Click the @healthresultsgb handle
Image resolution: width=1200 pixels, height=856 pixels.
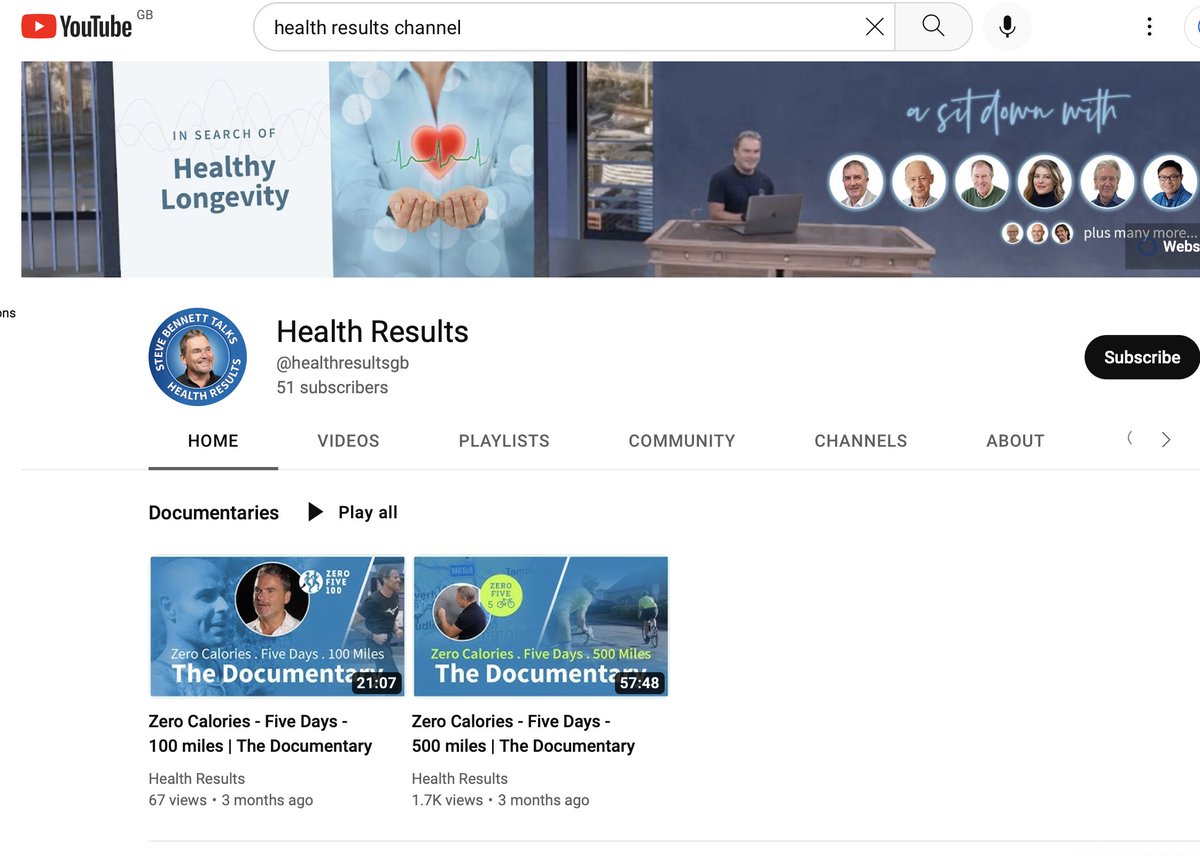(x=343, y=363)
